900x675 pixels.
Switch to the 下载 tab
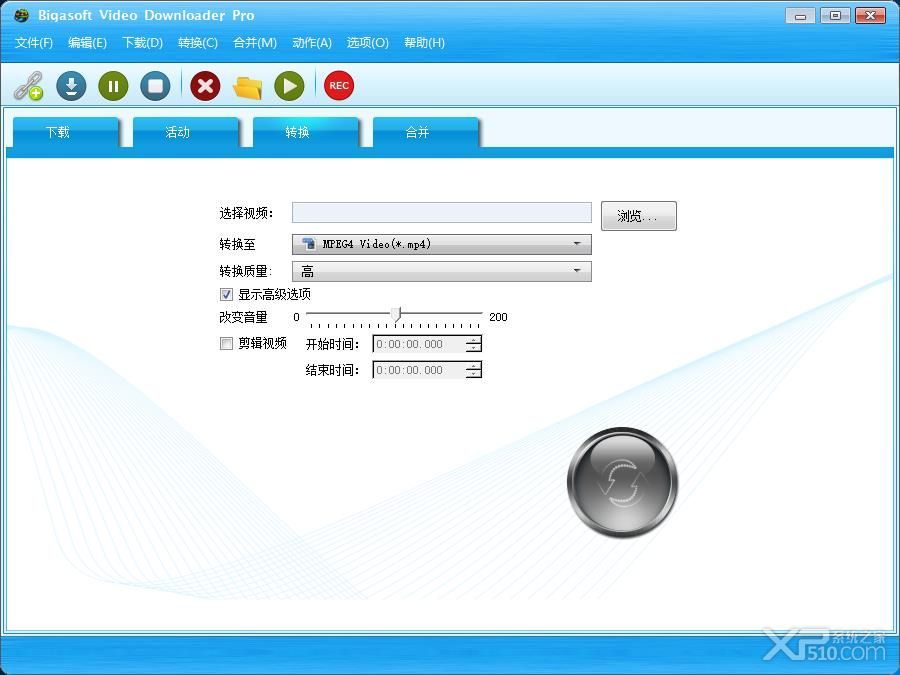(x=66, y=132)
